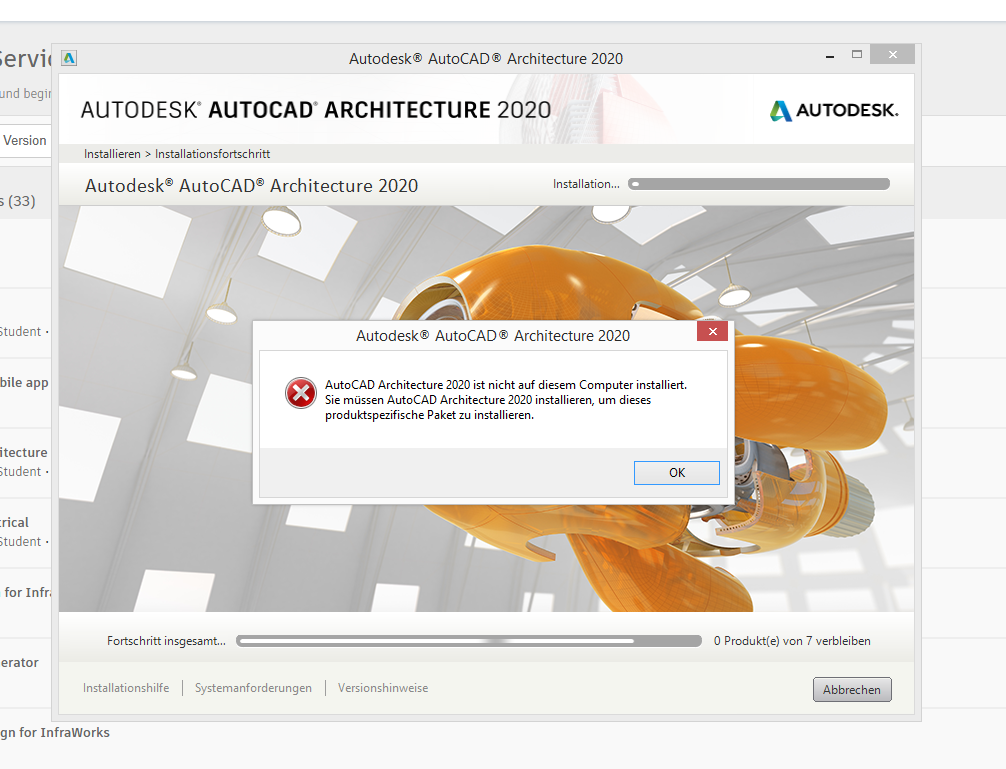Click the error message text in dialog

(506, 400)
